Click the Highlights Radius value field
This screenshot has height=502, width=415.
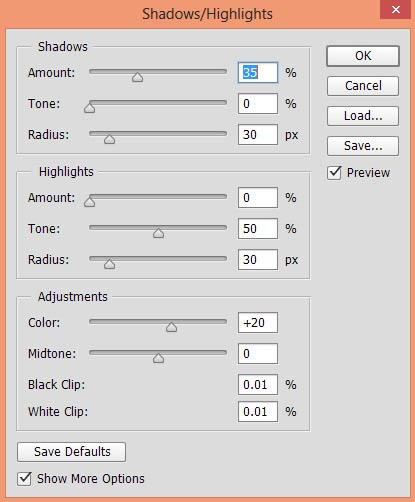258,260
